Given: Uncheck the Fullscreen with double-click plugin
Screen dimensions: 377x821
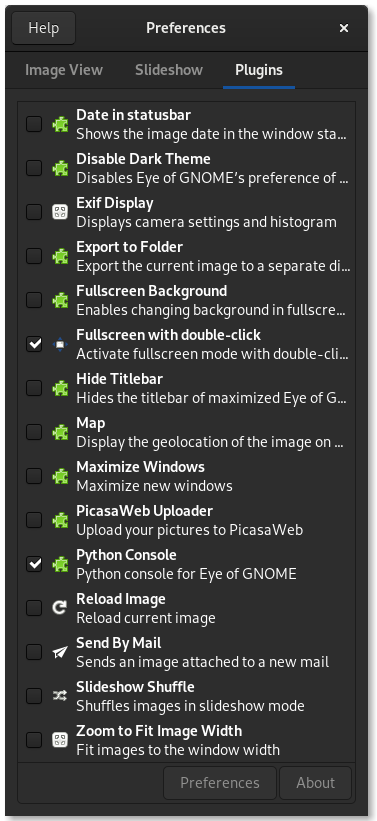Looking at the screenshot, I should 34,344.
